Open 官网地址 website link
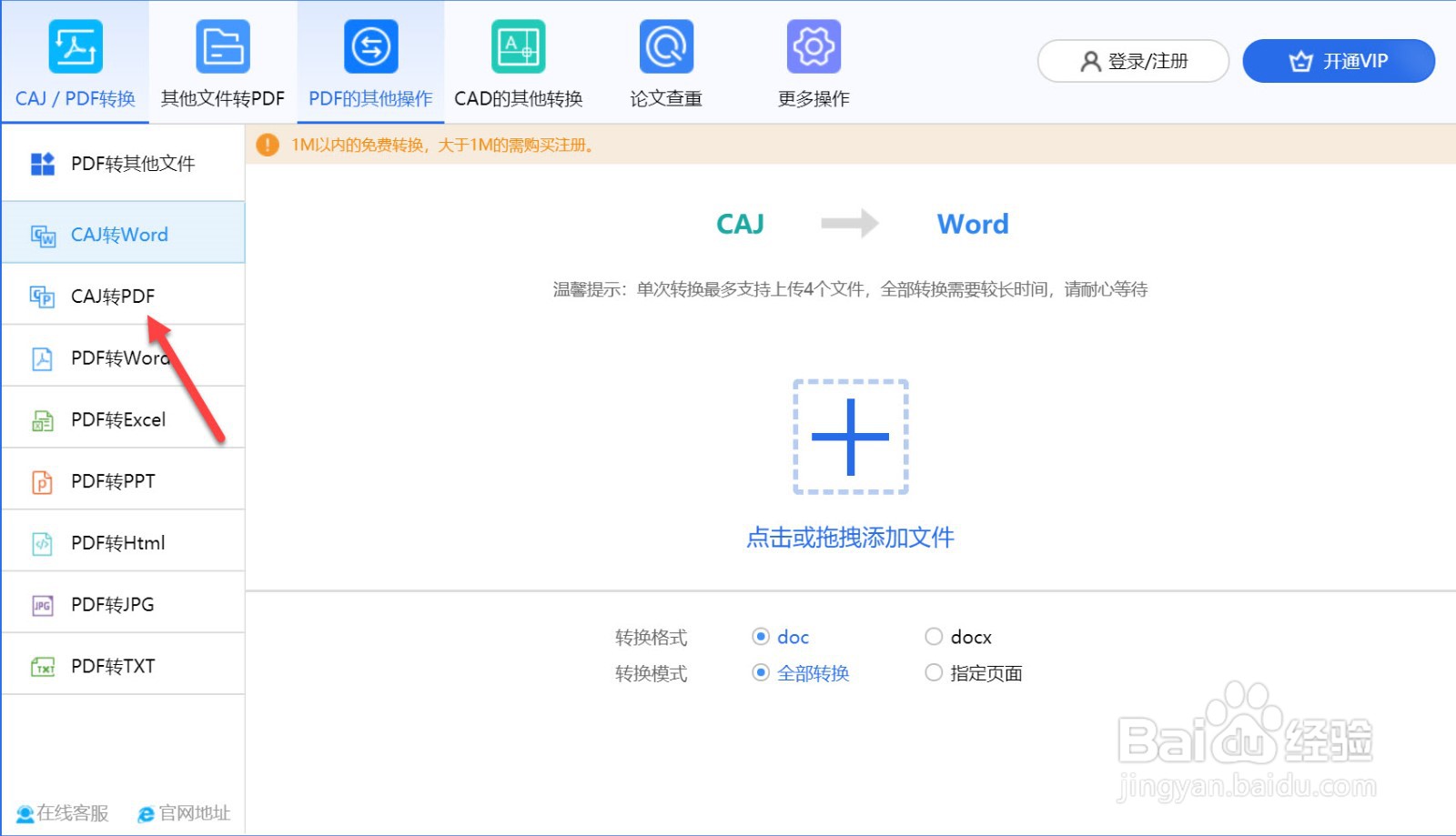1456x836 pixels. [184, 813]
